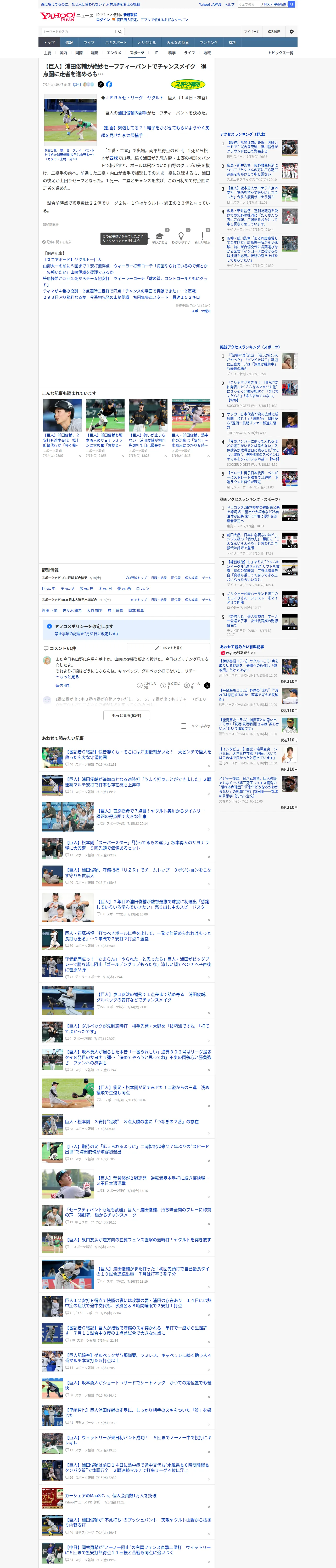Open the トピックス一覧 link
The height and width of the screenshot is (1568, 336).
point(281,53)
